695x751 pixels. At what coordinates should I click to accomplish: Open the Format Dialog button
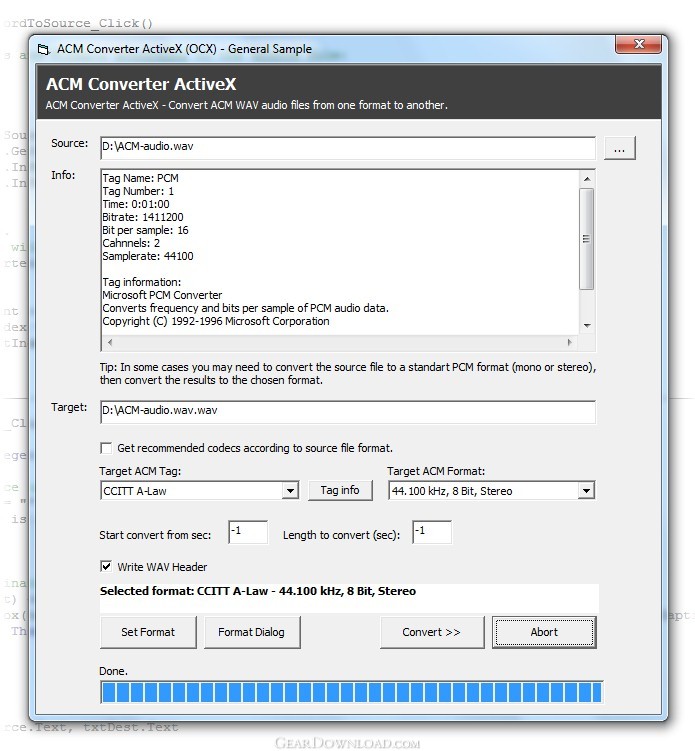point(252,632)
